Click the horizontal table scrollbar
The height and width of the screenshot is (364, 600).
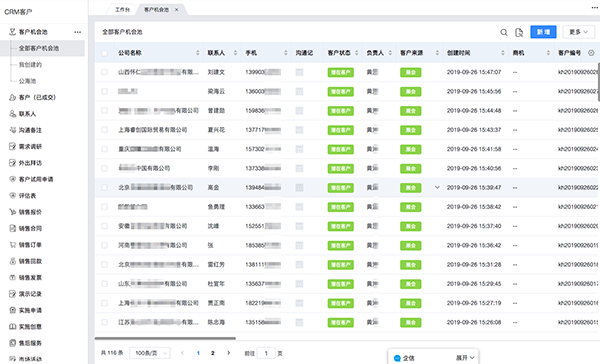165,338
